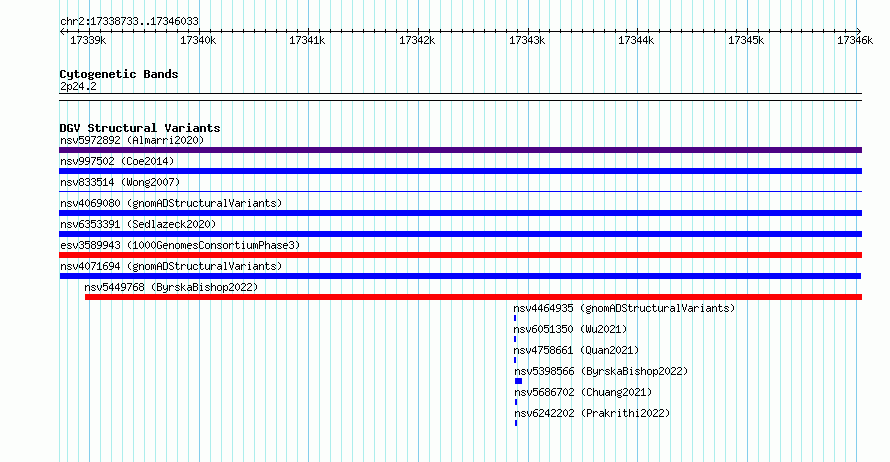
Task: Click the DGV Structural Variants track title
Action: pos(140,128)
